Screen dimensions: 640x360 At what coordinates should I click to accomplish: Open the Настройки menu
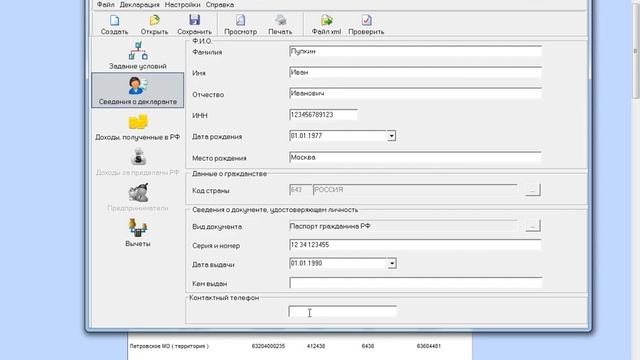pos(182,5)
